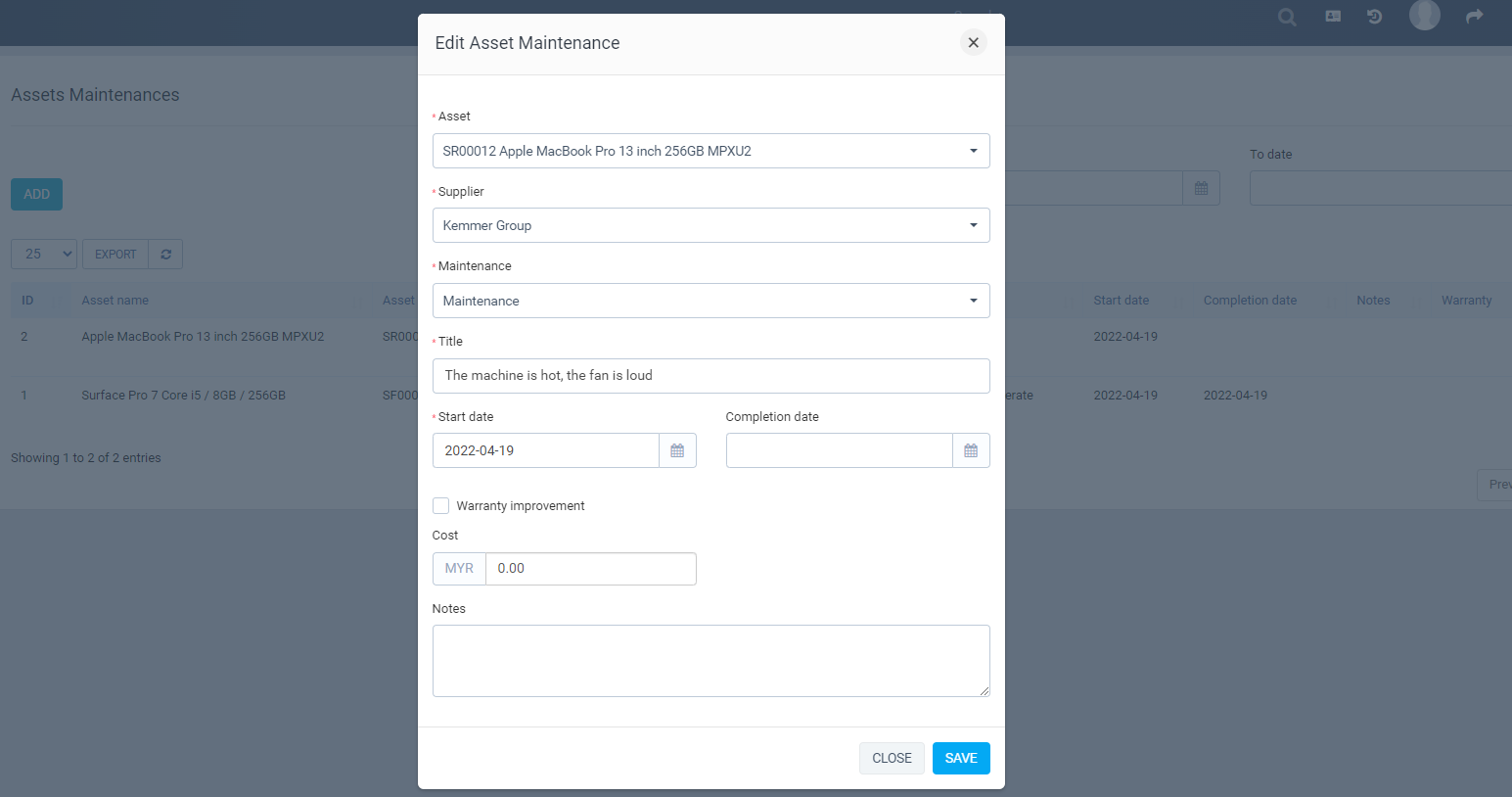1512x797 pixels.
Task: Click the search magnifier icon in header
Action: [1287, 17]
